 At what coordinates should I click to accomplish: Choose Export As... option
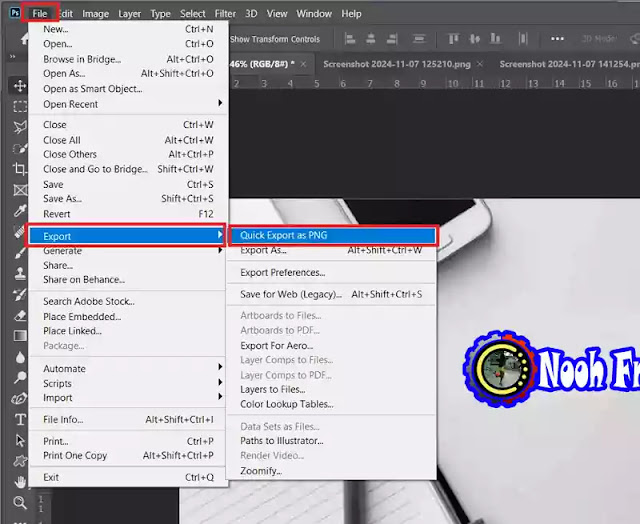[x=333, y=250]
